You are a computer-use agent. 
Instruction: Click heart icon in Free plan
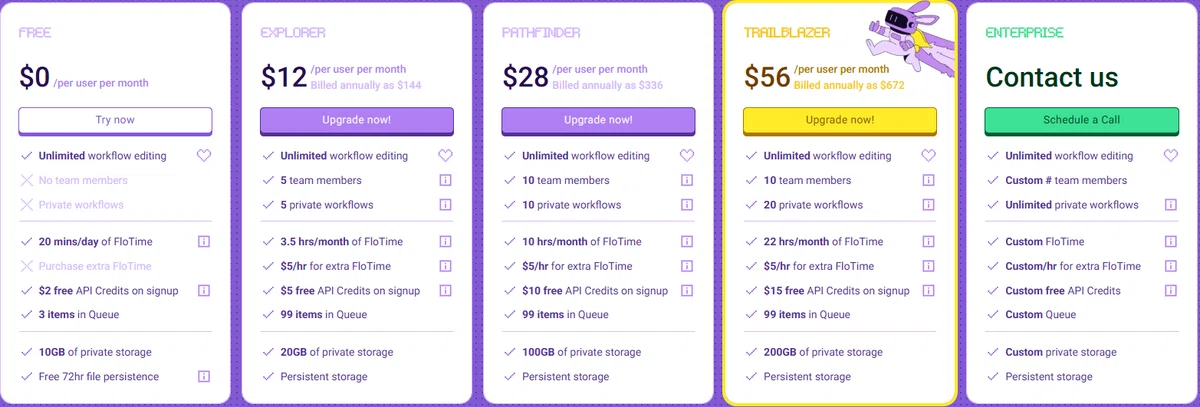(204, 156)
